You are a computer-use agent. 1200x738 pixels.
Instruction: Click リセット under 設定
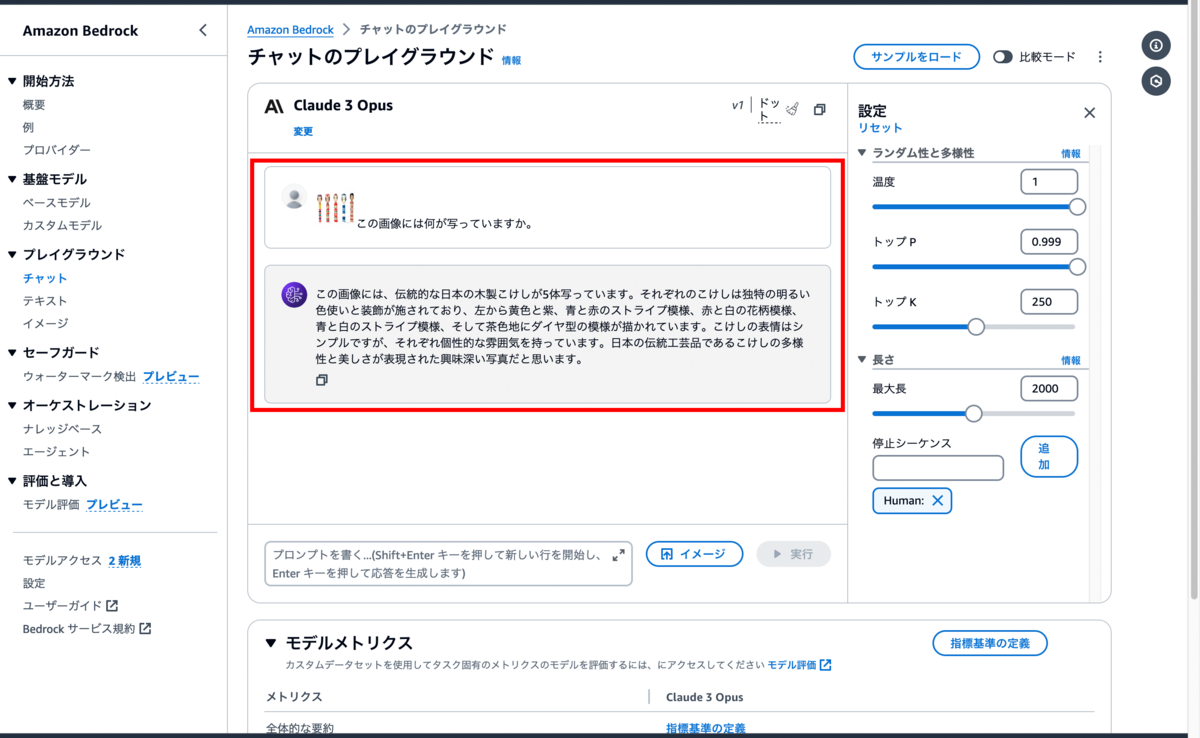(x=880, y=128)
